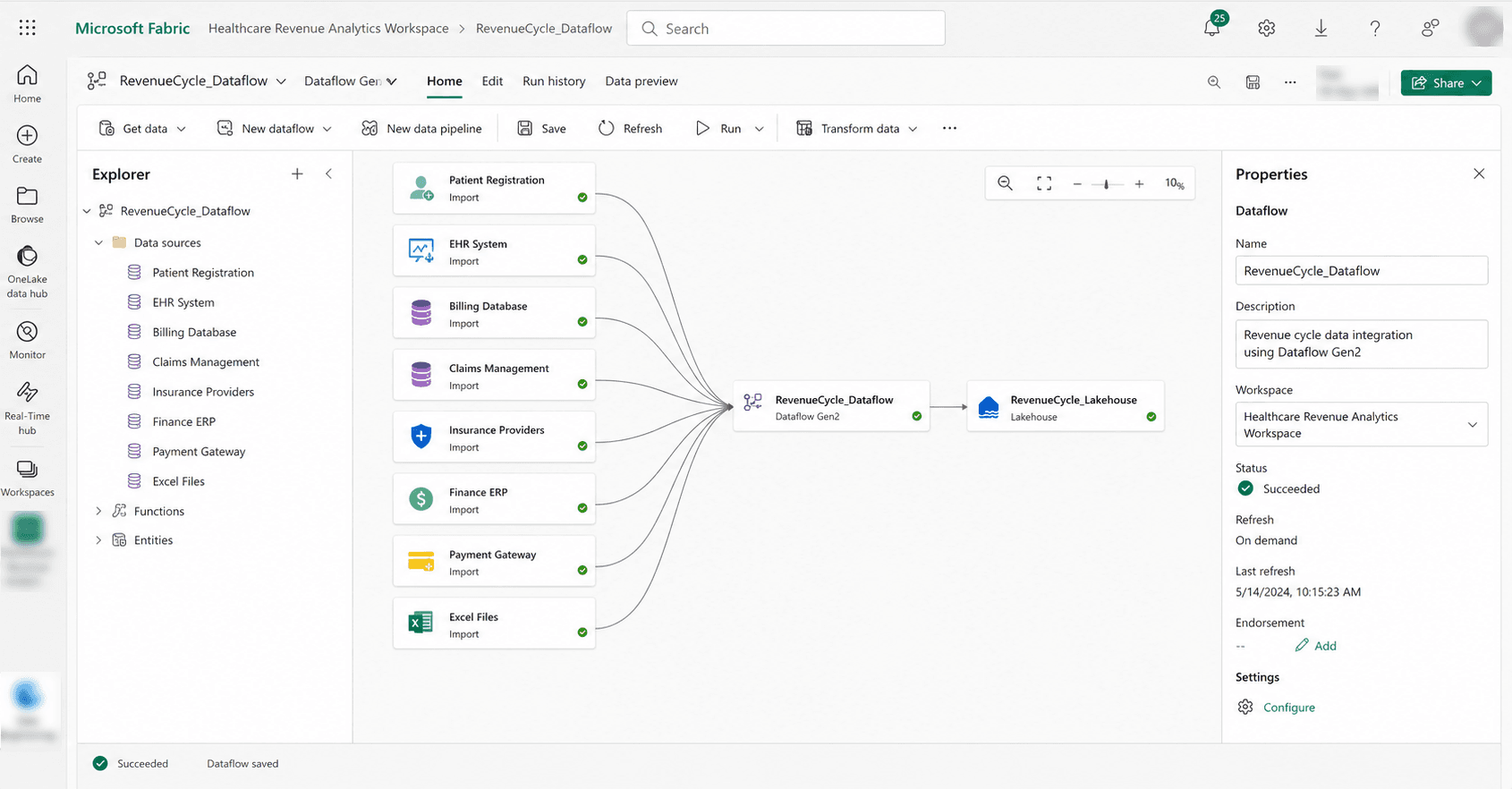Collapse the Explorer panel
The width and height of the screenshot is (1512, 789).
tap(328, 174)
